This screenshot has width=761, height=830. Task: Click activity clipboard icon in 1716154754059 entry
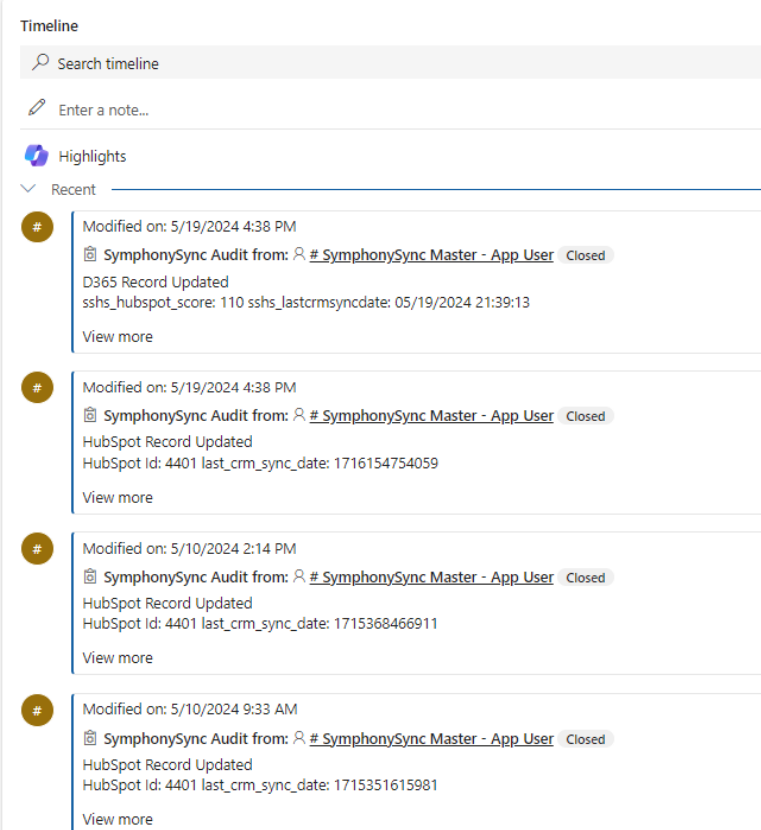[x=90, y=415]
